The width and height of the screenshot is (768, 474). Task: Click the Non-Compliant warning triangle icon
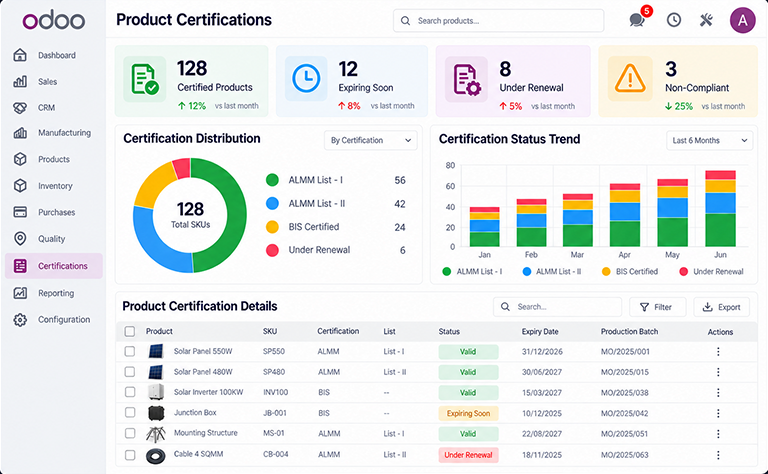click(630, 79)
